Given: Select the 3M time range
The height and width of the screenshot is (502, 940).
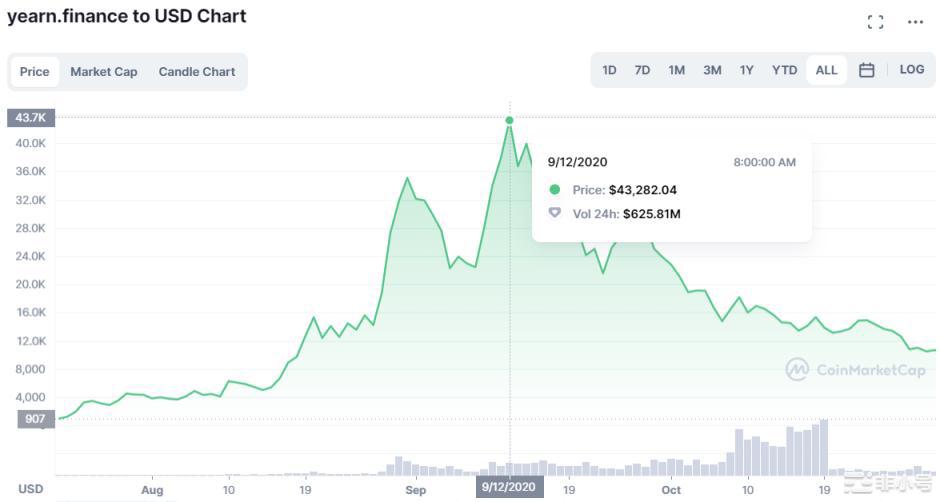Looking at the screenshot, I should tap(712, 70).
